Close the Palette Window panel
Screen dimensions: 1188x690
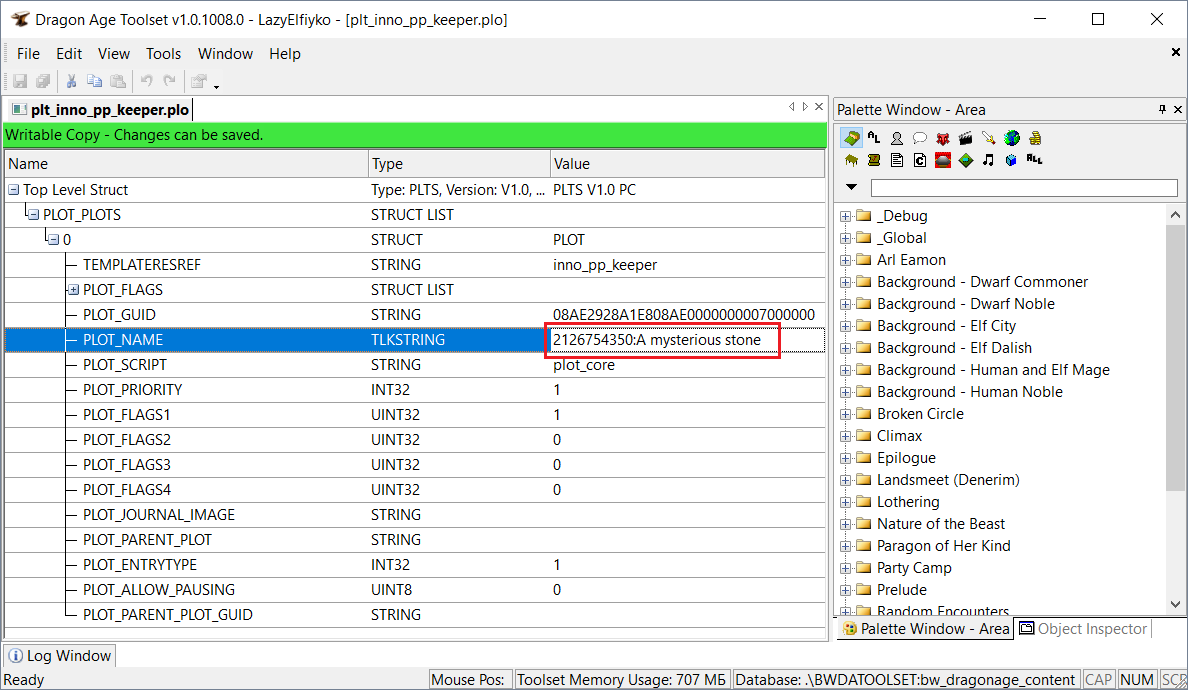(1178, 110)
